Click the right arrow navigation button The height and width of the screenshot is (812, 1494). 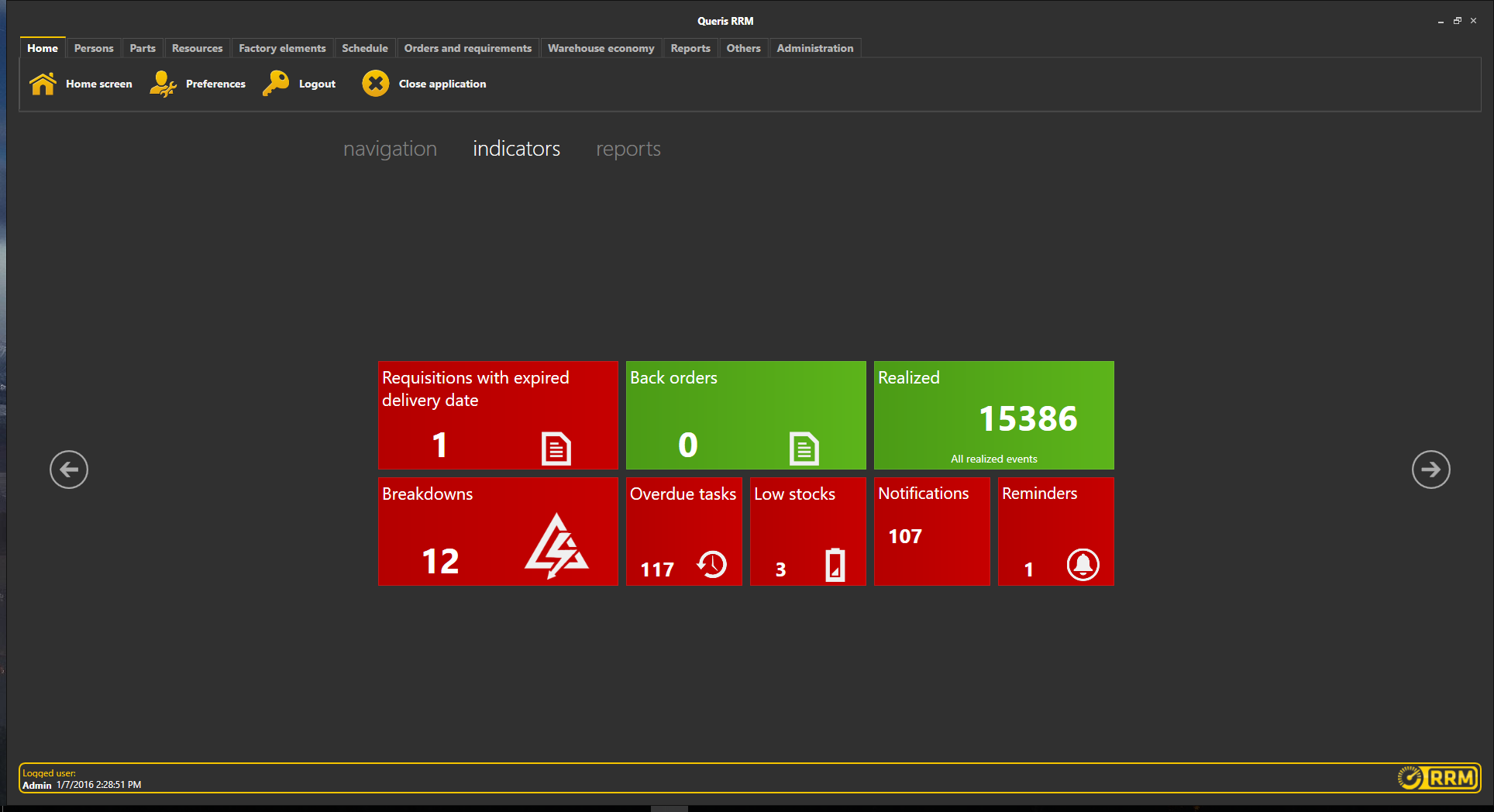click(x=1430, y=470)
